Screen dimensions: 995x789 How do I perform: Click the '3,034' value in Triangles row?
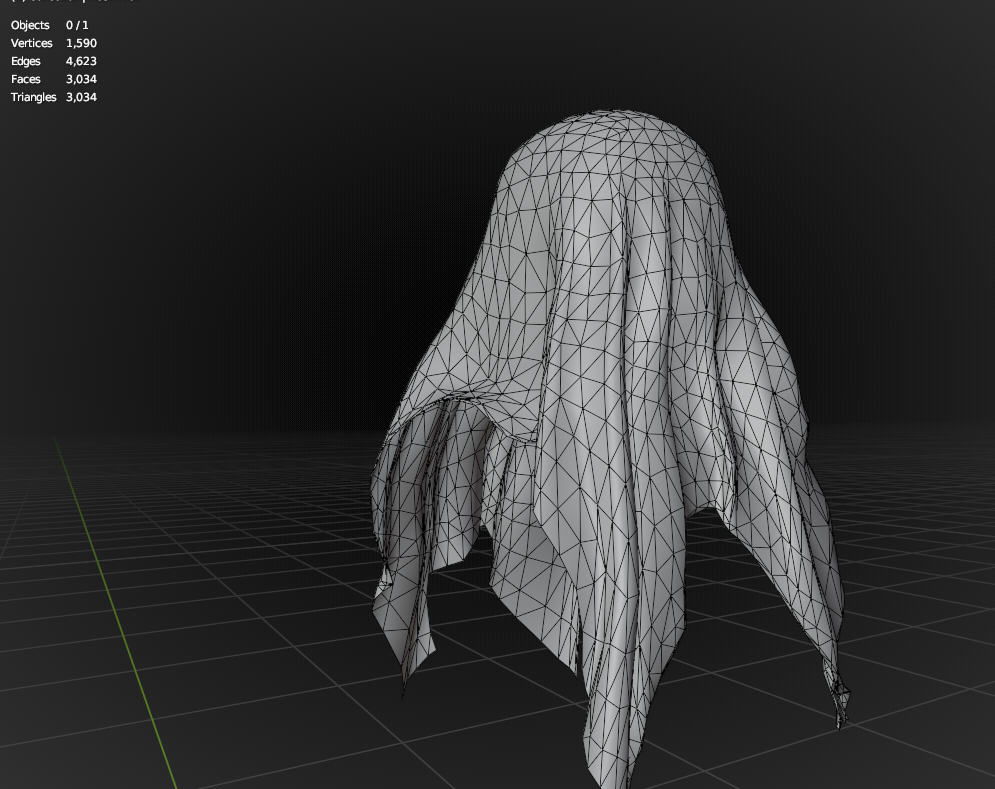[81, 97]
